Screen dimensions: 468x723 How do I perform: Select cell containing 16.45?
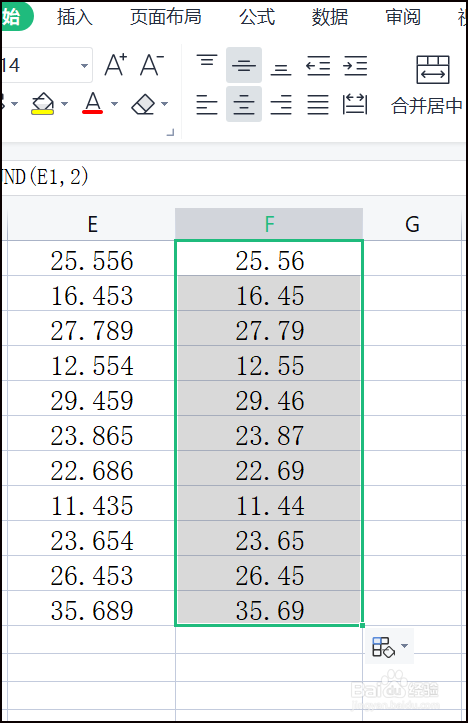(269, 295)
